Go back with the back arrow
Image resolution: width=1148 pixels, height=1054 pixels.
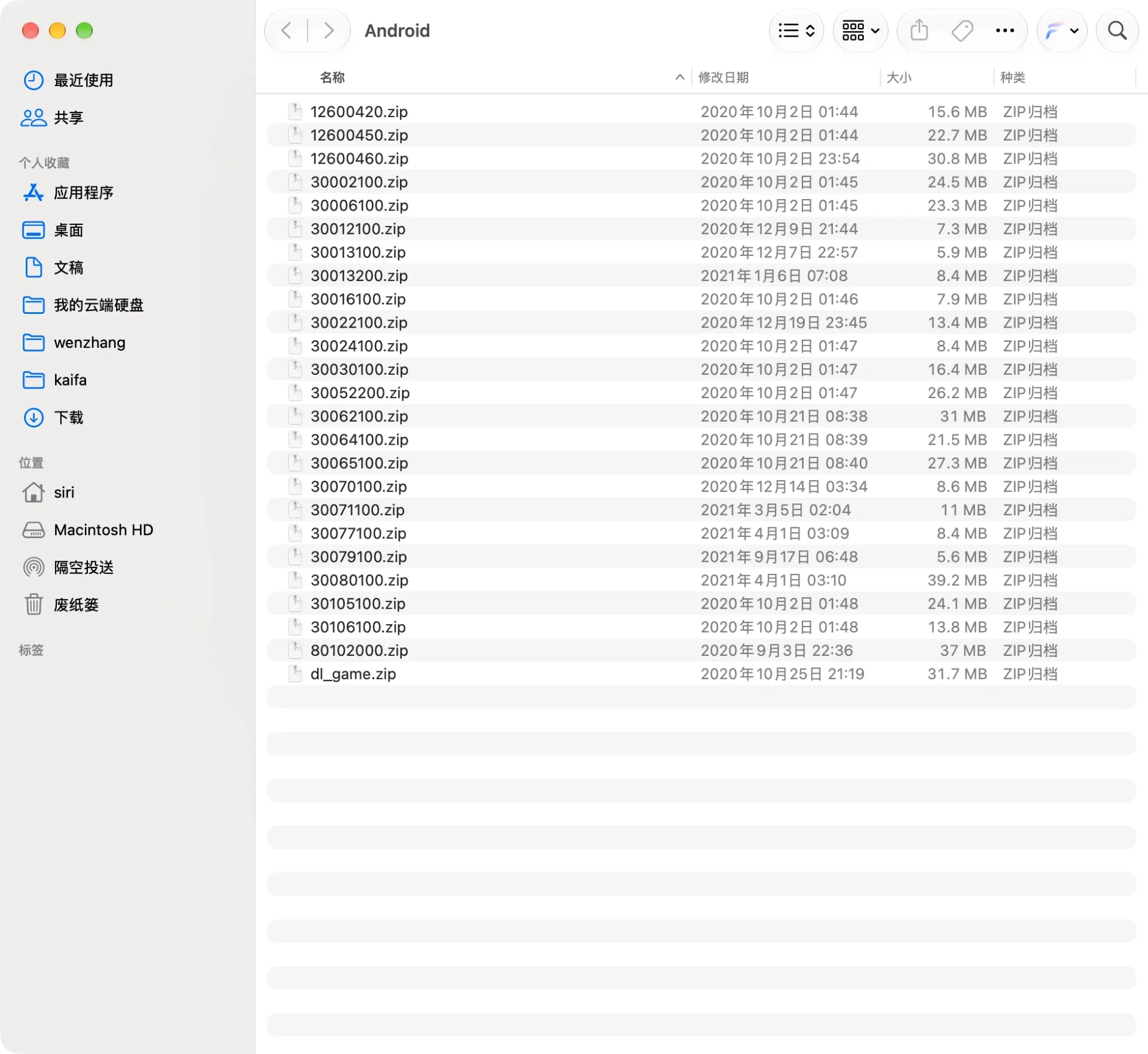(286, 30)
